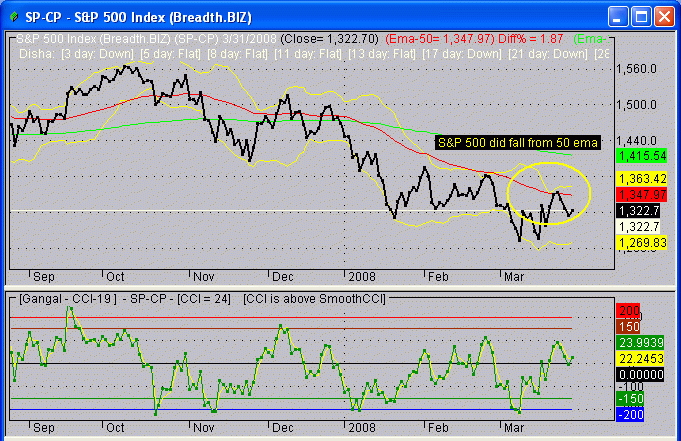
Task: Click the '3 day: Down' Disha entry
Action: [97, 54]
